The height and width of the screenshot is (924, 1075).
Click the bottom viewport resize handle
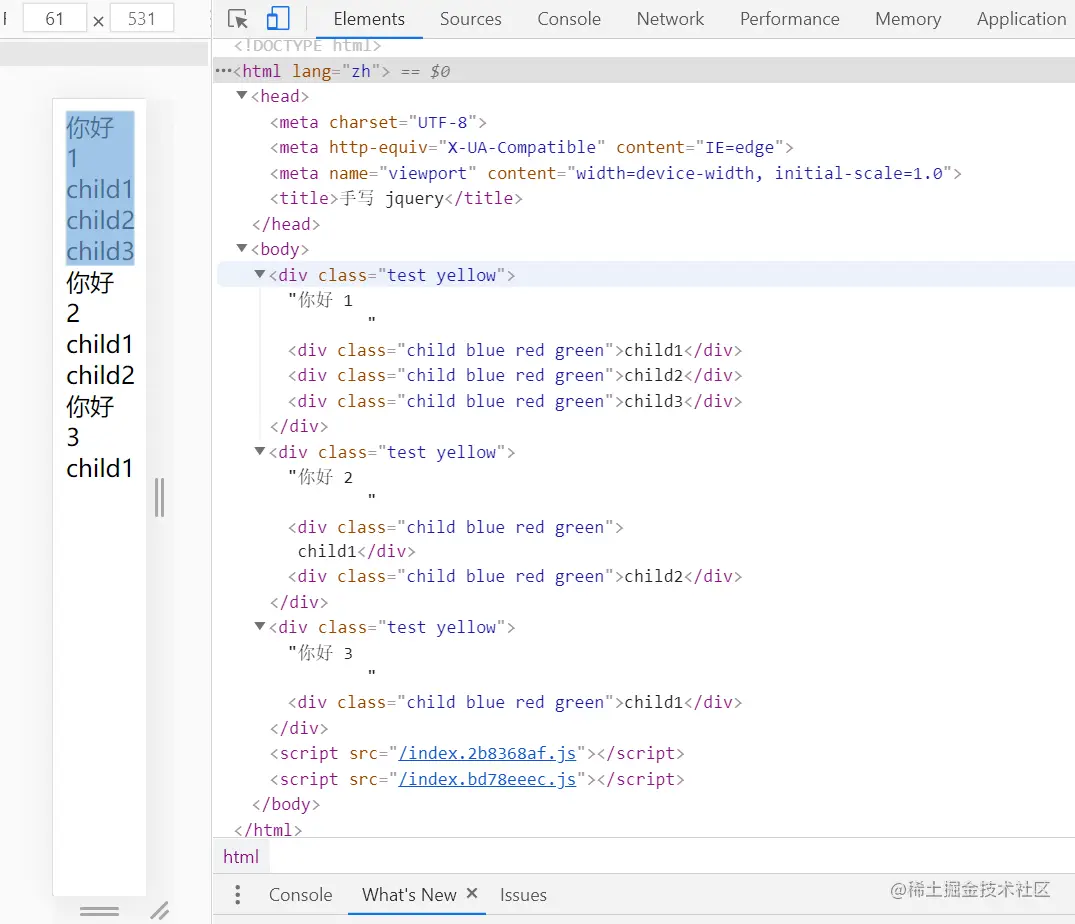99,911
